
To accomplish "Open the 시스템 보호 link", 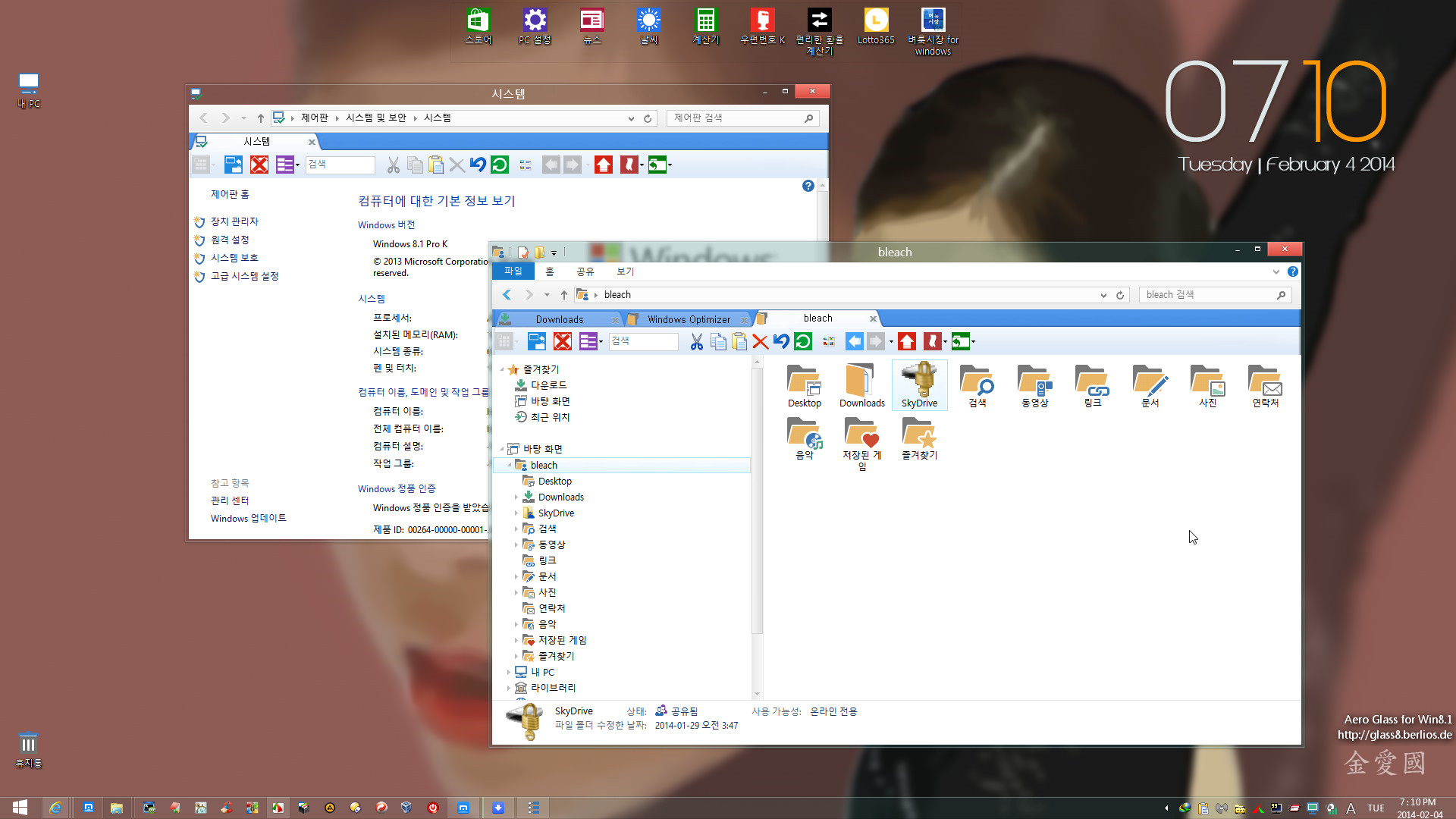I will click(x=234, y=258).
